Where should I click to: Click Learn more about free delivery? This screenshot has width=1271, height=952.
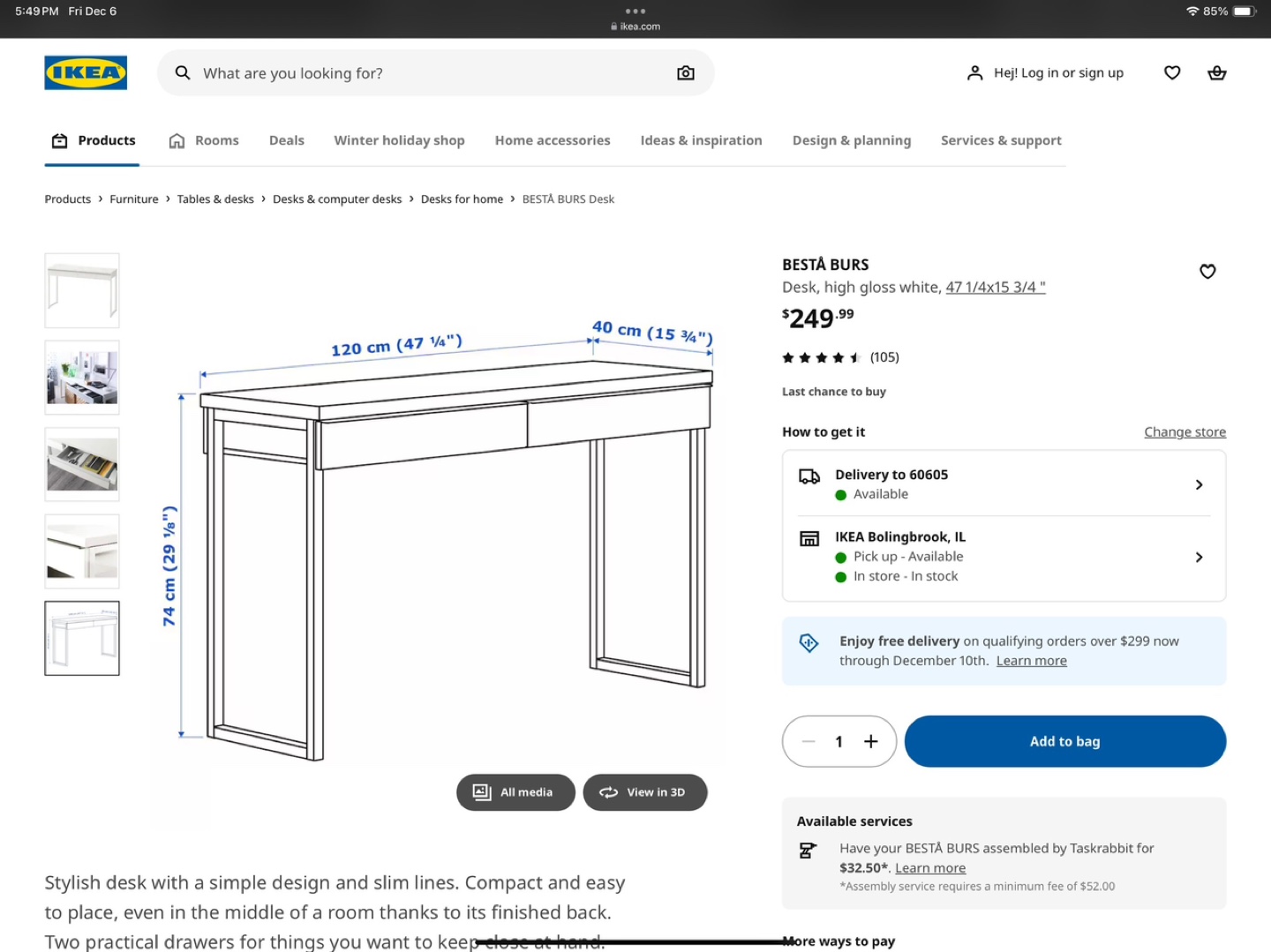coord(1032,661)
